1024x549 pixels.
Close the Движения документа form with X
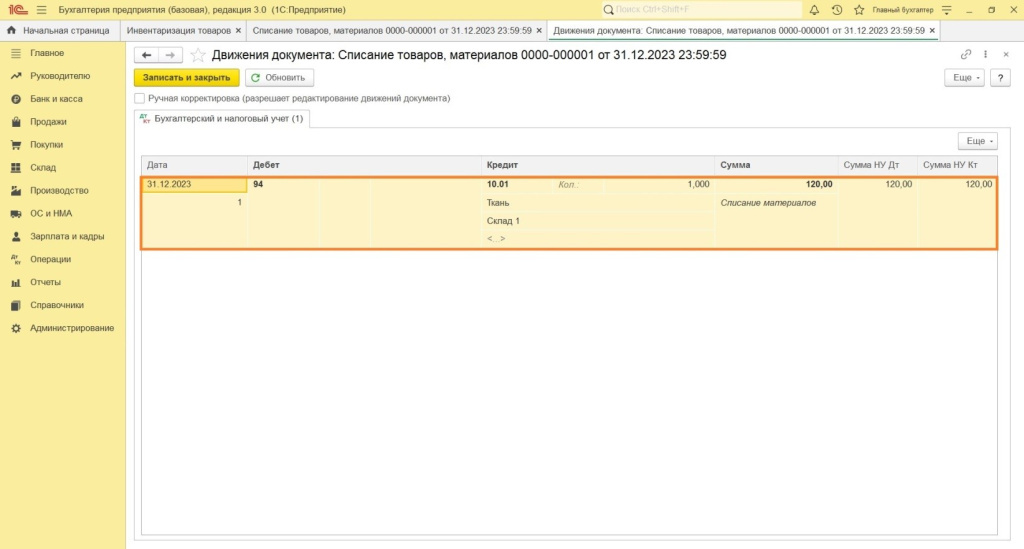[1006, 55]
